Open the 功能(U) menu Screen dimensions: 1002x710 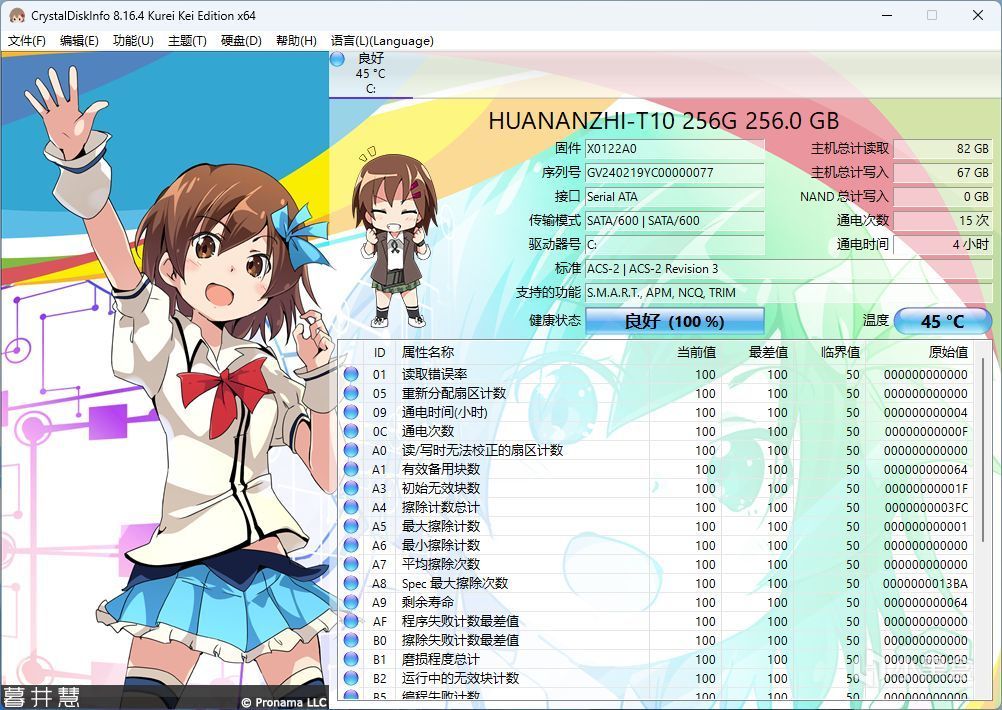133,41
